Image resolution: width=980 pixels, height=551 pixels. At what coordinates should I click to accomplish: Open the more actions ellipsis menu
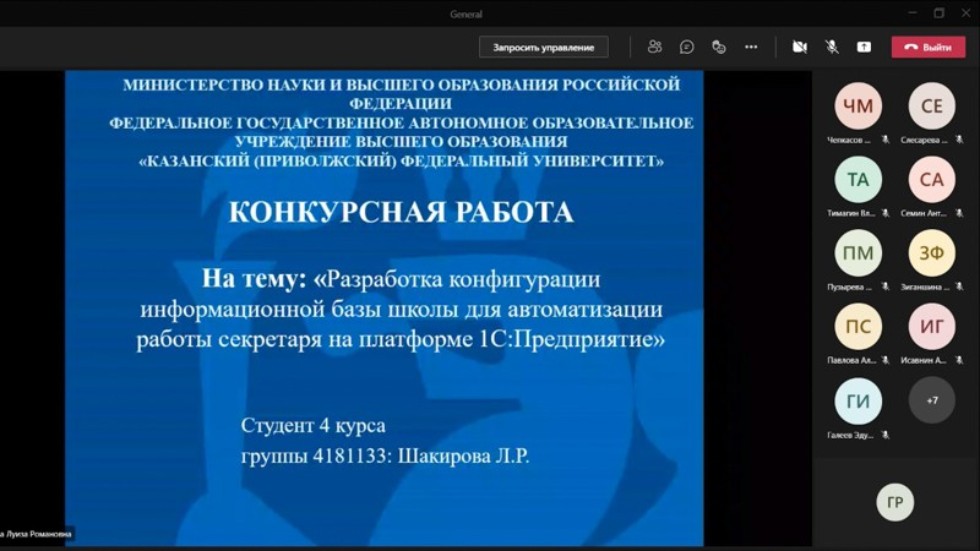pyautogui.click(x=751, y=47)
